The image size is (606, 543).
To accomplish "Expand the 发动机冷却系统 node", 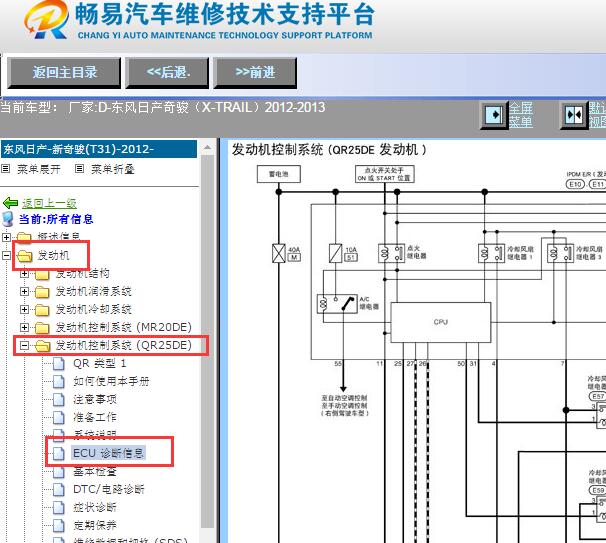I will click(24, 310).
